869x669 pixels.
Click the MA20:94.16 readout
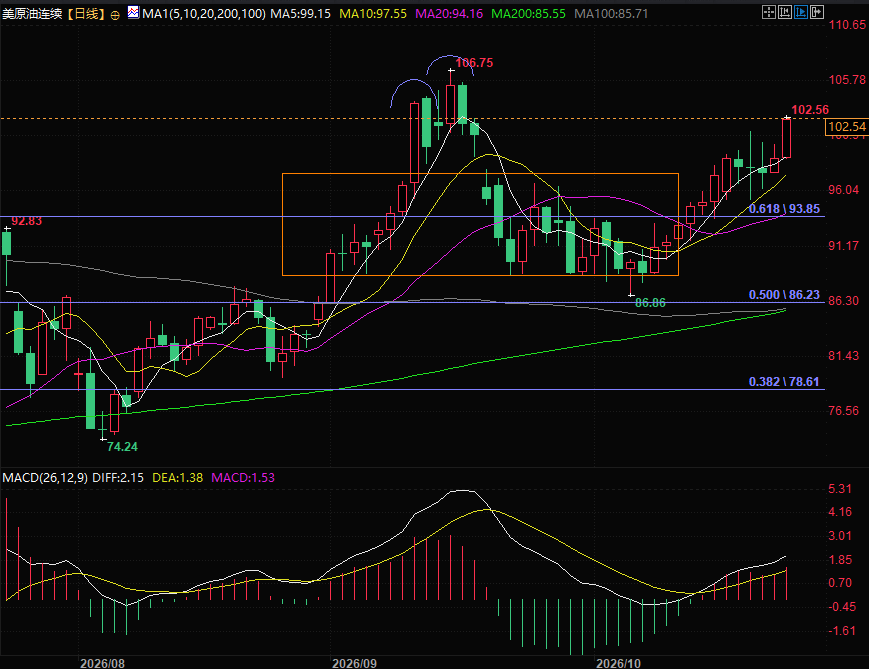[449, 14]
